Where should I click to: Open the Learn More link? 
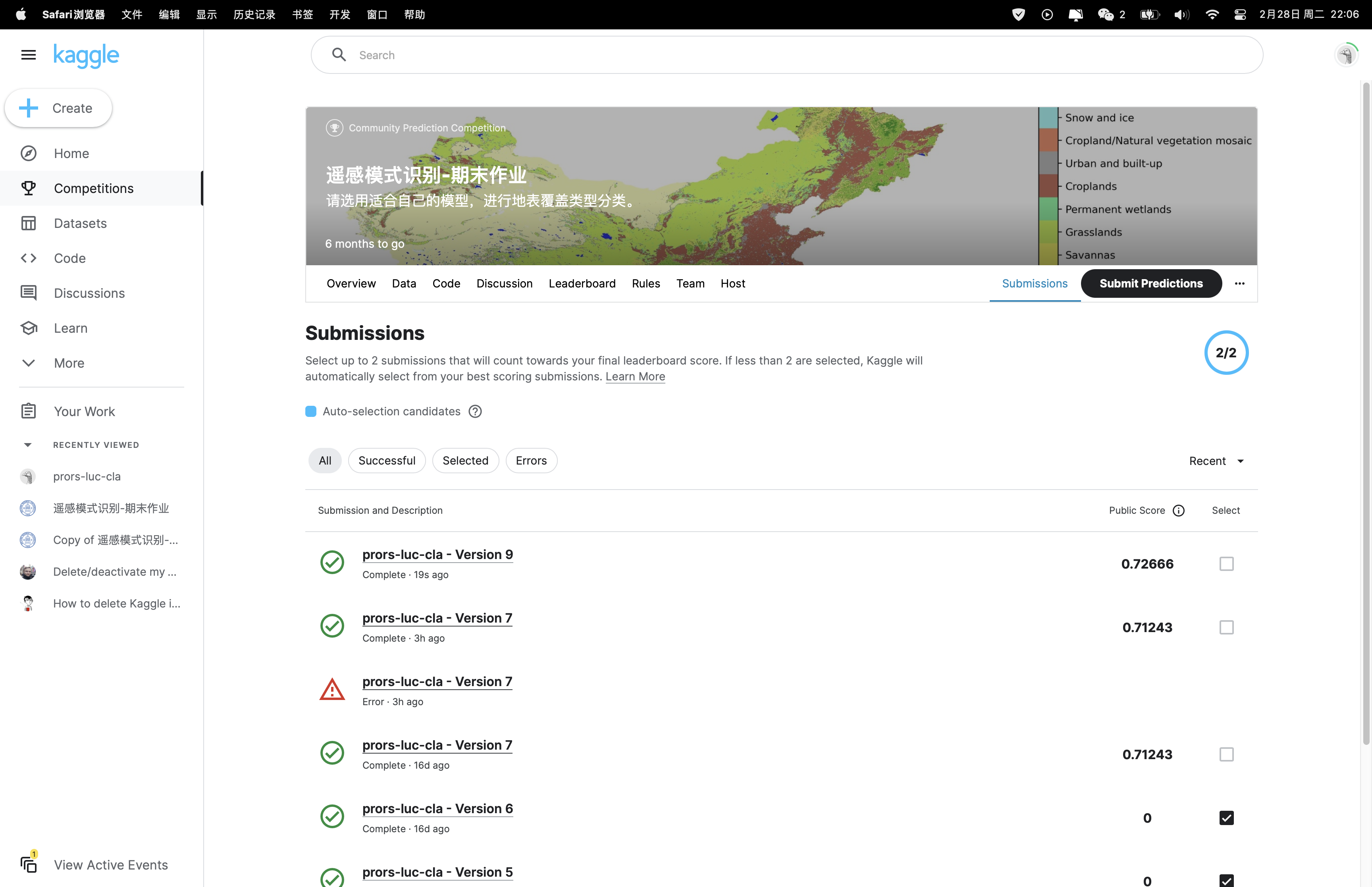[635, 377]
